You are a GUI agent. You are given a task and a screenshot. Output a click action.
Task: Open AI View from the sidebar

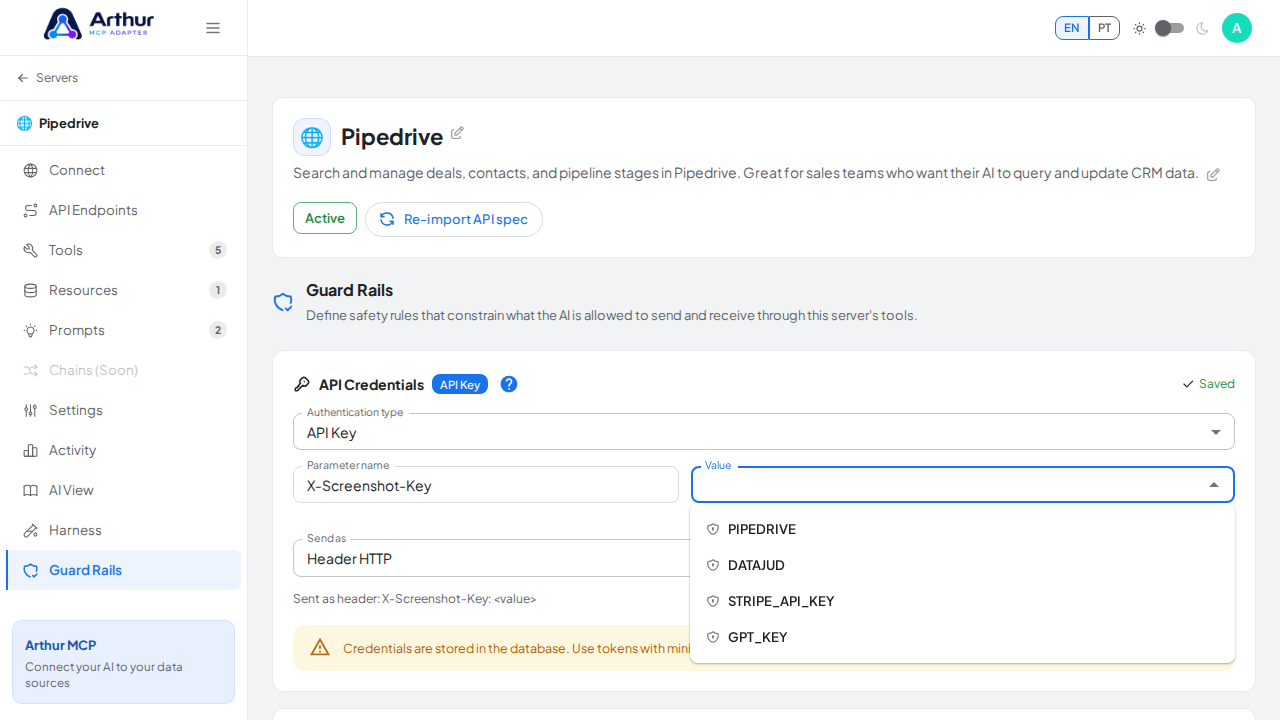[124, 490]
